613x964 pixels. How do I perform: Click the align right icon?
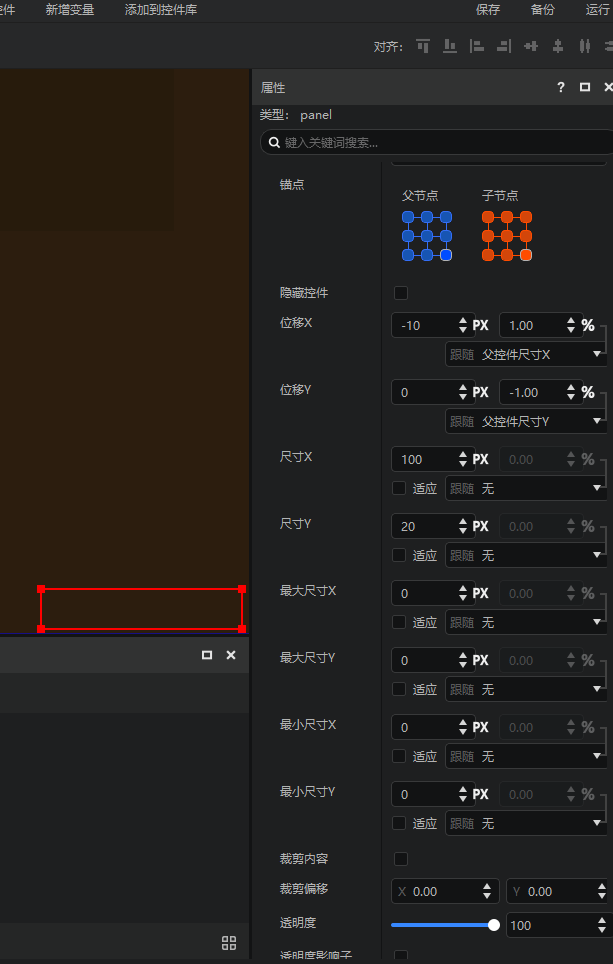(x=504, y=46)
